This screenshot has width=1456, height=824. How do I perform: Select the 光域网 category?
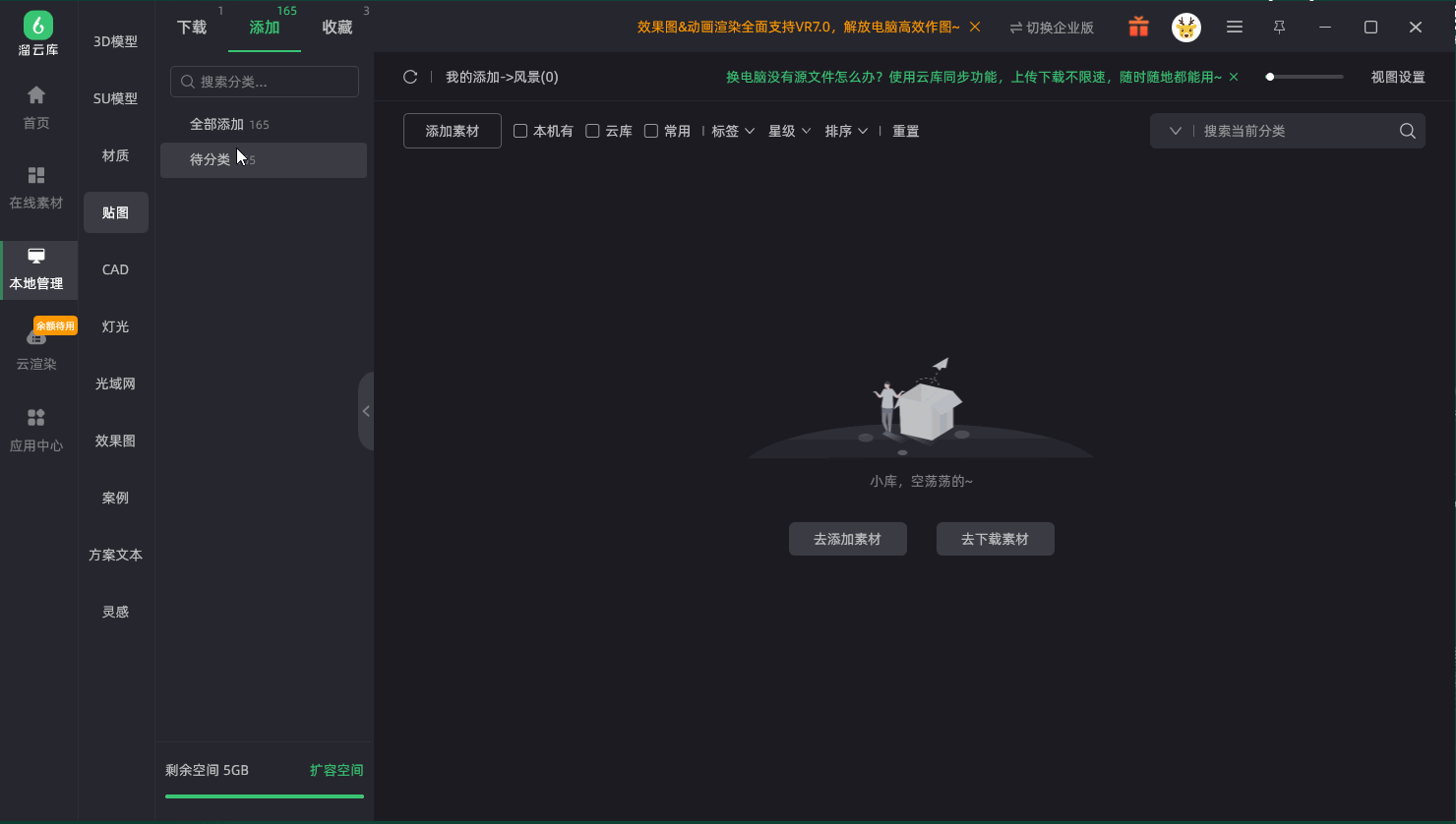(116, 383)
